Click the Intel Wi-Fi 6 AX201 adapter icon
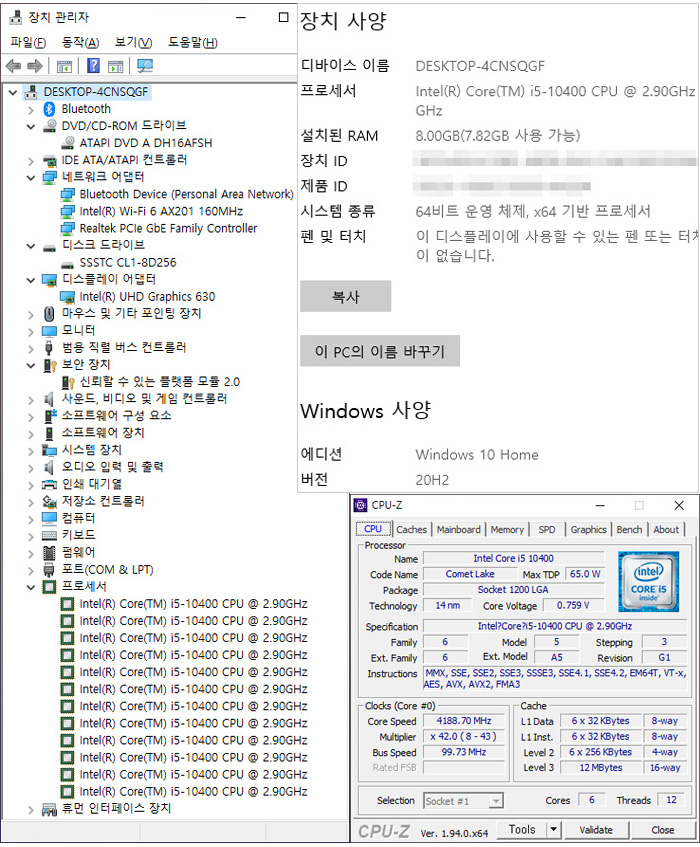700x847 pixels. point(68,211)
